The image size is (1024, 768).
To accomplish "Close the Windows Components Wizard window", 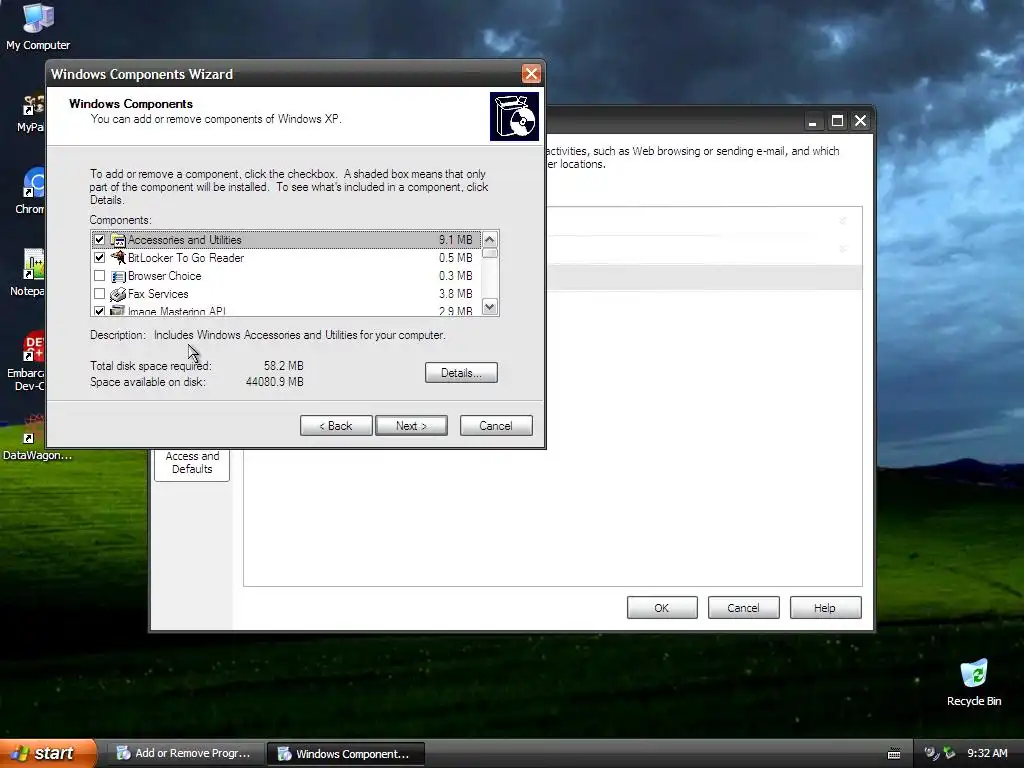I will (x=531, y=74).
